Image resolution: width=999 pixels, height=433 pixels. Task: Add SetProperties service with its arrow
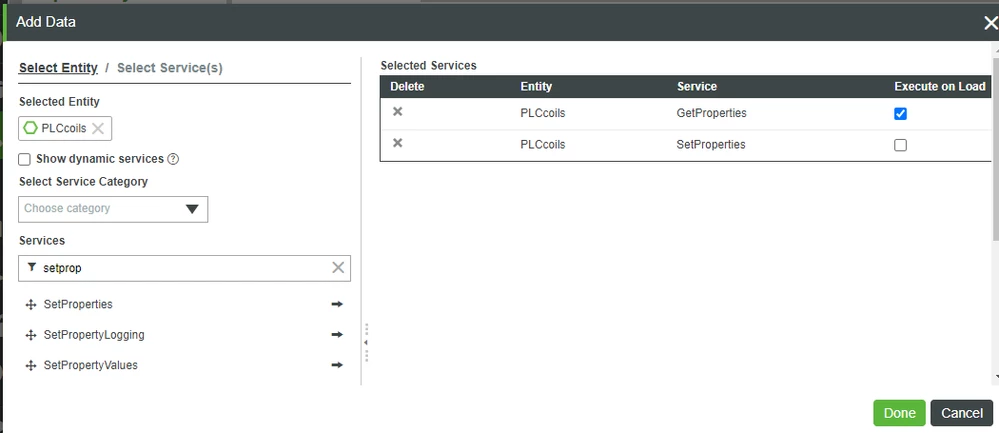coord(337,304)
